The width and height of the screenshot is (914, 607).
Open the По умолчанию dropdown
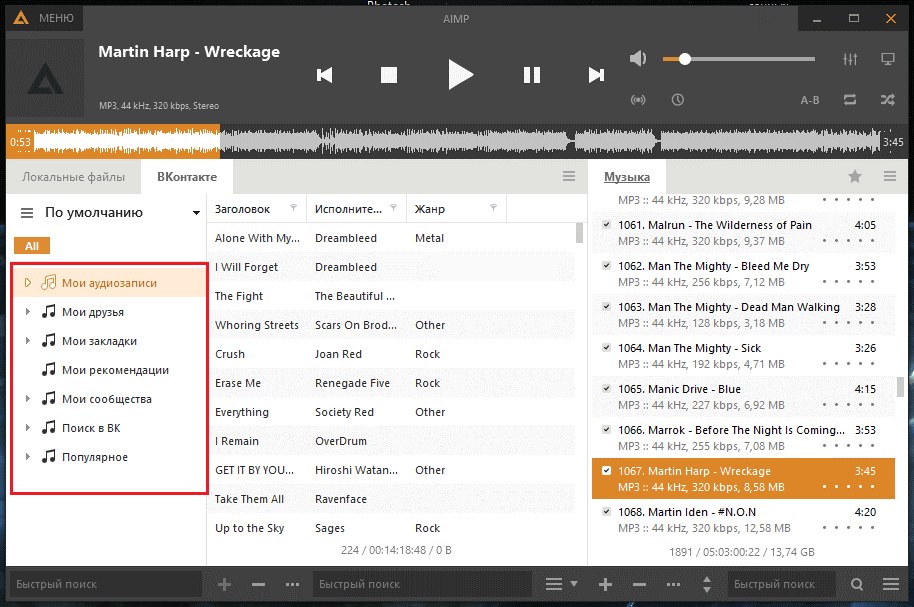[196, 213]
